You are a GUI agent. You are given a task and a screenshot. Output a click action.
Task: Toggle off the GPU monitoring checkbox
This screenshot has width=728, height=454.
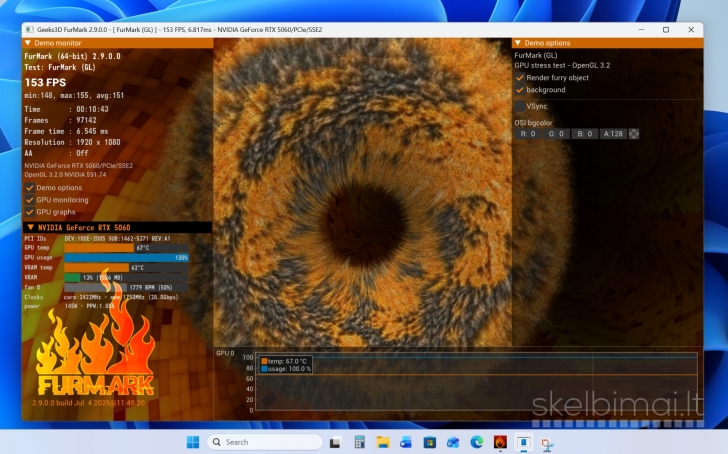30,200
